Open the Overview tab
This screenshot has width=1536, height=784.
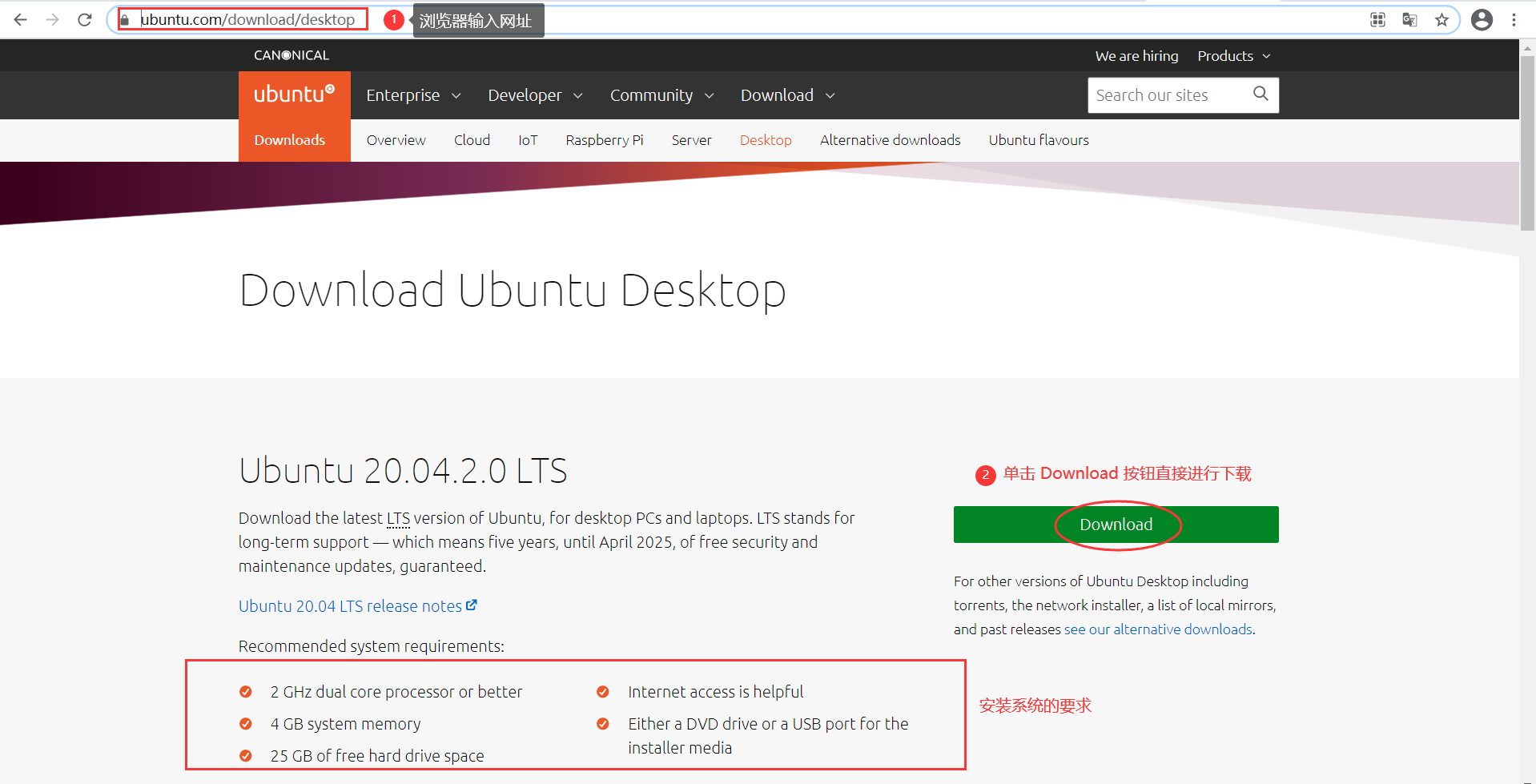click(x=396, y=140)
